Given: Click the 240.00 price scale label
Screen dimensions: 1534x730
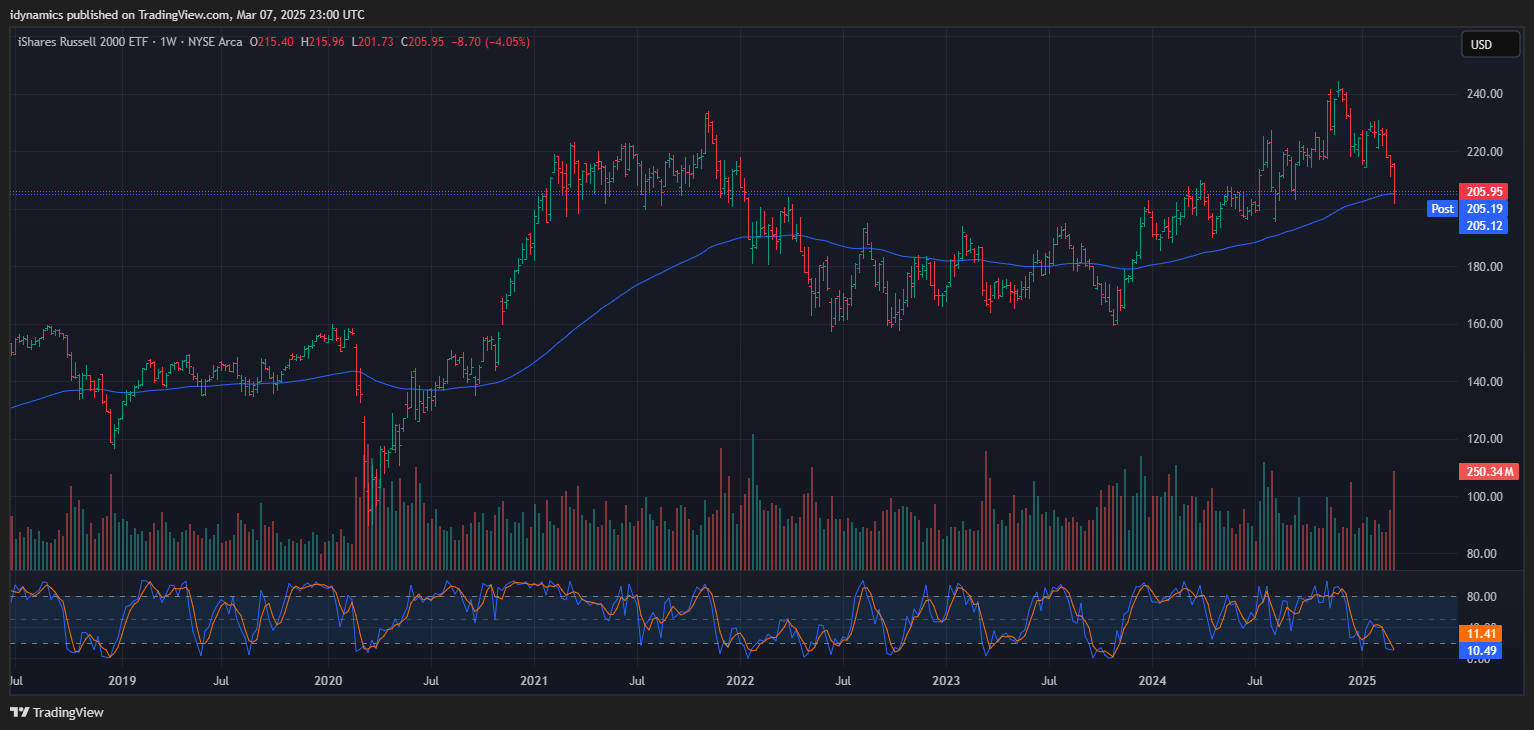Looking at the screenshot, I should (x=1483, y=94).
